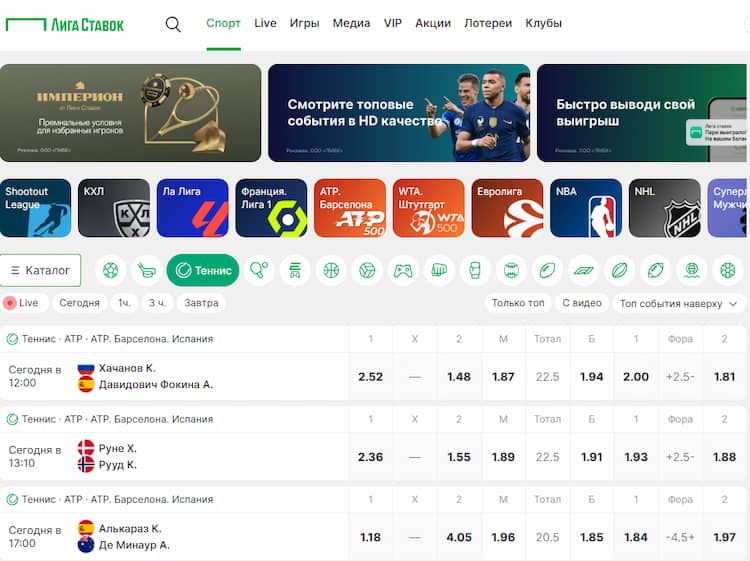
Task: Toggle the Сегодня time filter
Action: [x=79, y=303]
